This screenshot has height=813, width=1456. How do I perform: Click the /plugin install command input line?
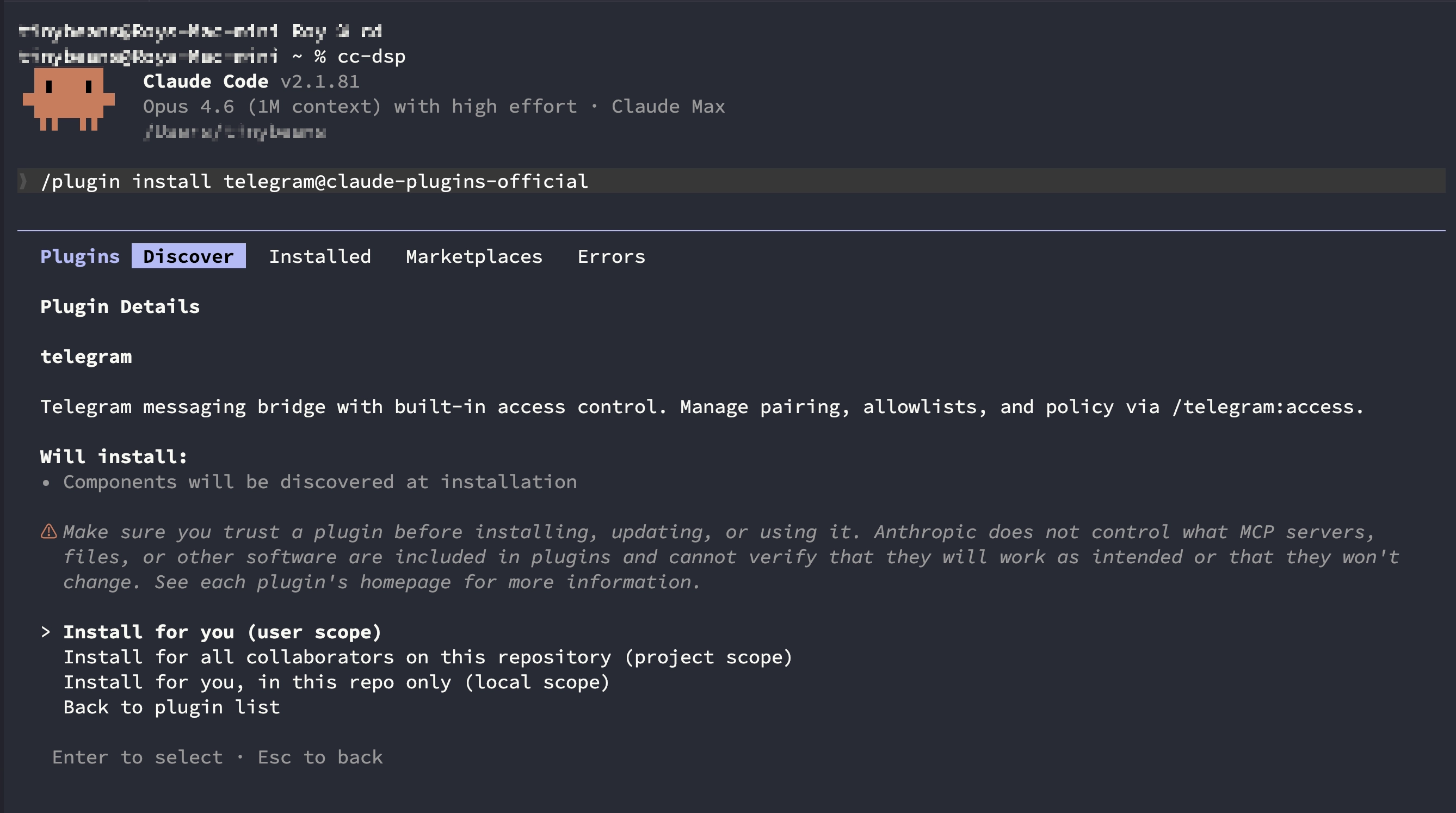[x=314, y=182]
